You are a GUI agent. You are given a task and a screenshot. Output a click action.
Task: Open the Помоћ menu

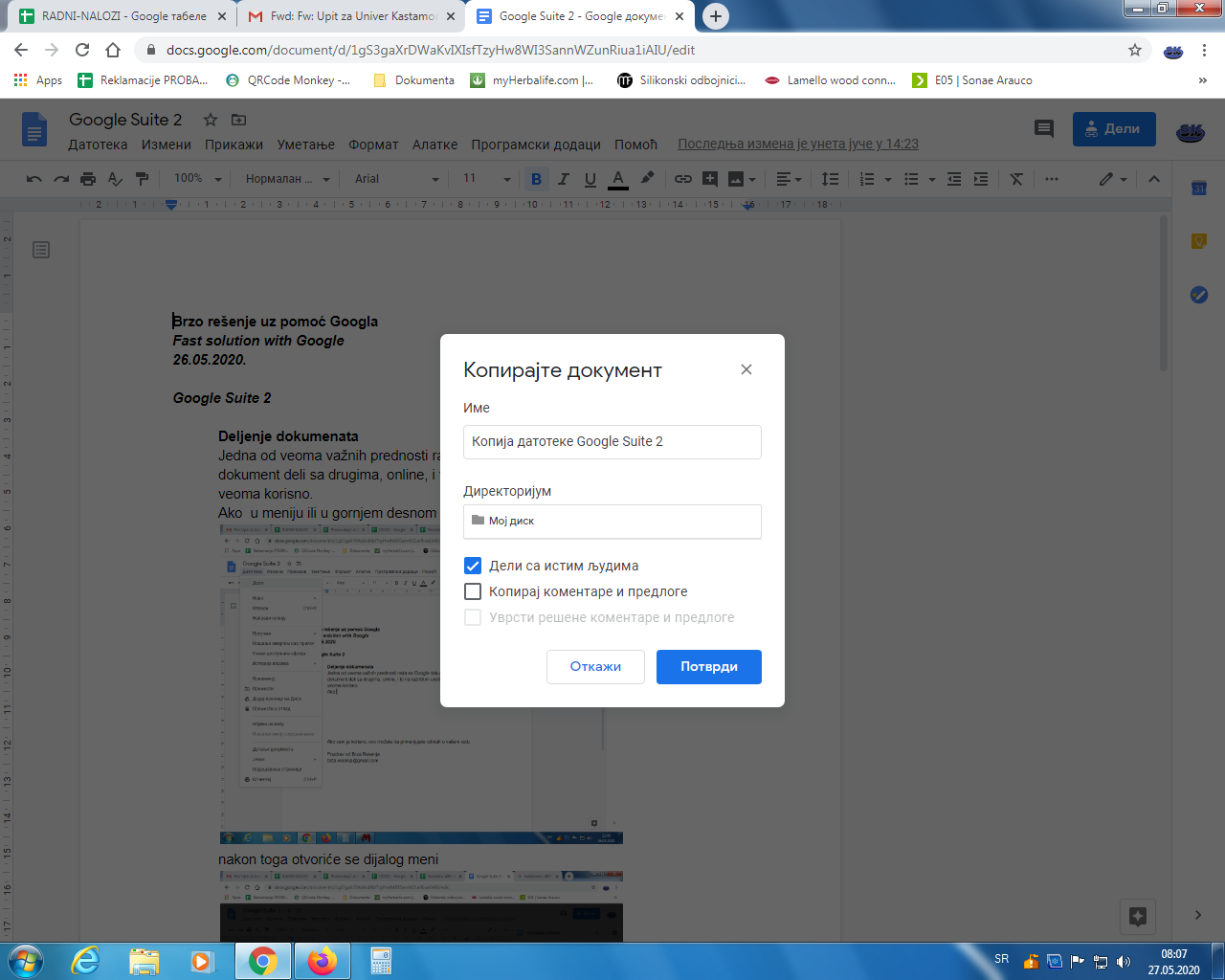[635, 145]
